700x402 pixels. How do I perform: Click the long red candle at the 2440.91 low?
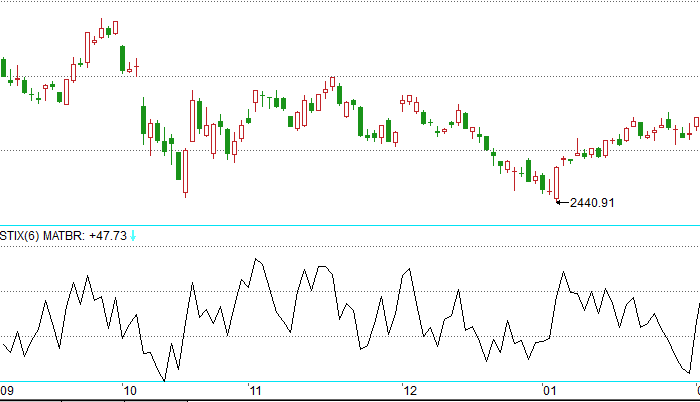(557, 182)
